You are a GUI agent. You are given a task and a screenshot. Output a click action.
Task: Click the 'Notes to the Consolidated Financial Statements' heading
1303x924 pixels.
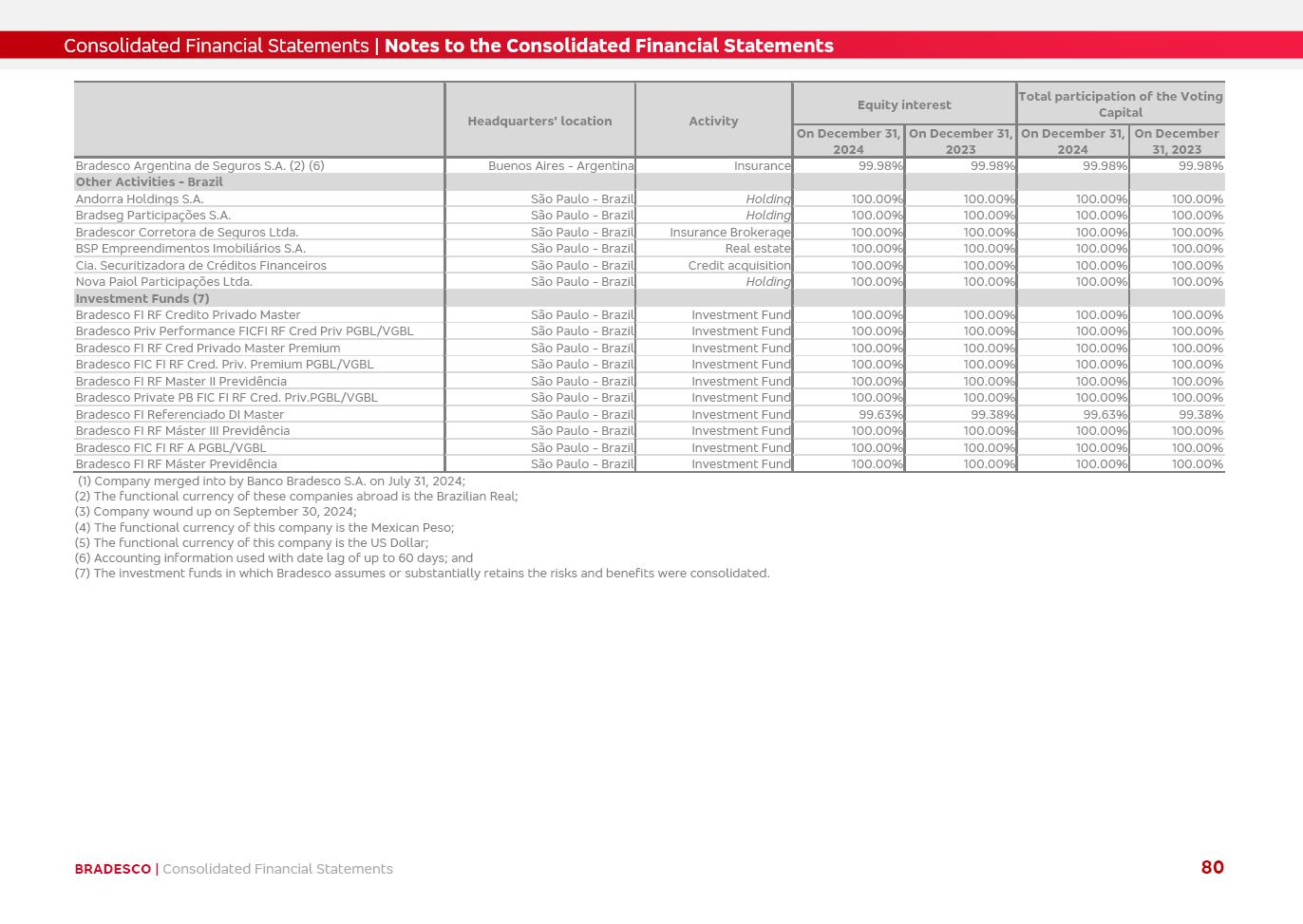pos(608,46)
